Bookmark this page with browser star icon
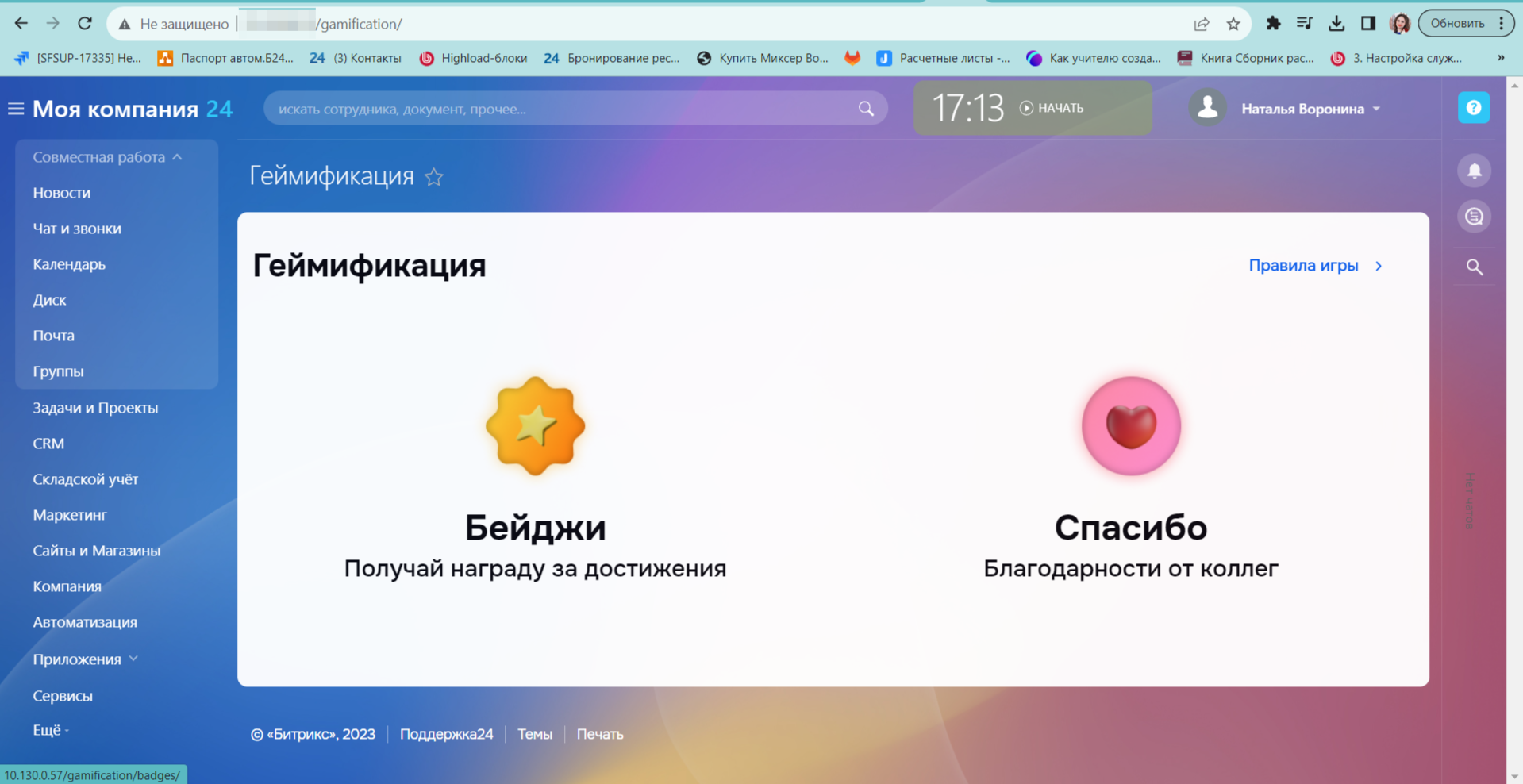 point(1233,24)
